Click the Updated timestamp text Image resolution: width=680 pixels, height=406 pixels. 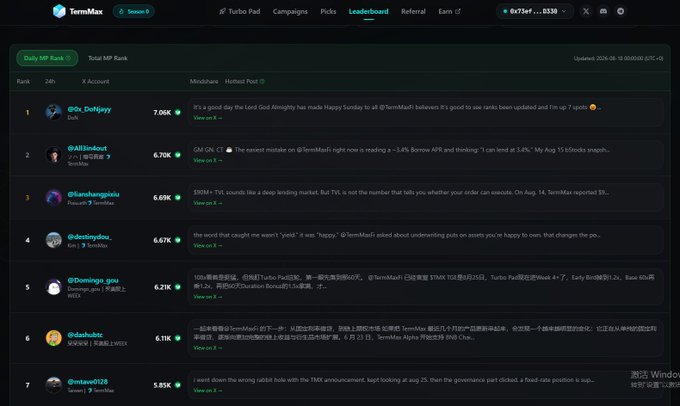(x=618, y=58)
